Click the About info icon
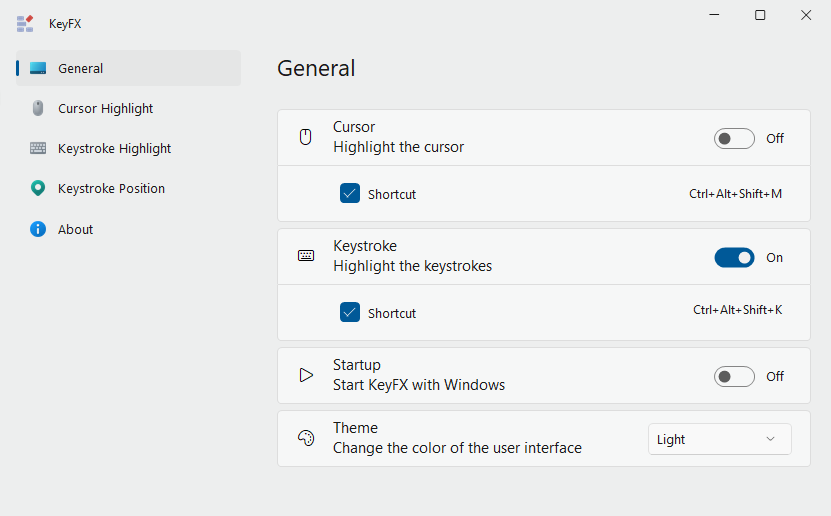This screenshot has height=516, width=831. pyautogui.click(x=38, y=229)
